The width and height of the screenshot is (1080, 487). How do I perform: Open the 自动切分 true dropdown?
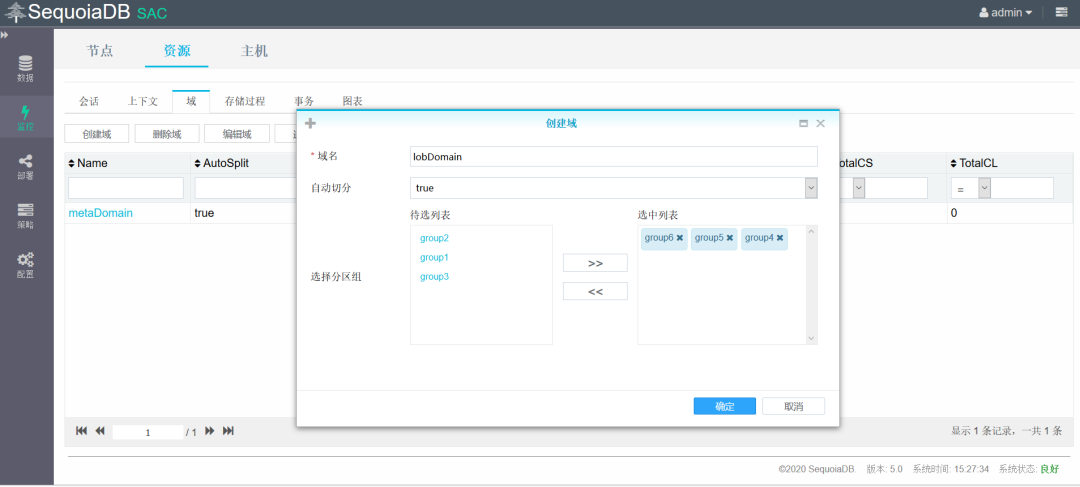811,187
